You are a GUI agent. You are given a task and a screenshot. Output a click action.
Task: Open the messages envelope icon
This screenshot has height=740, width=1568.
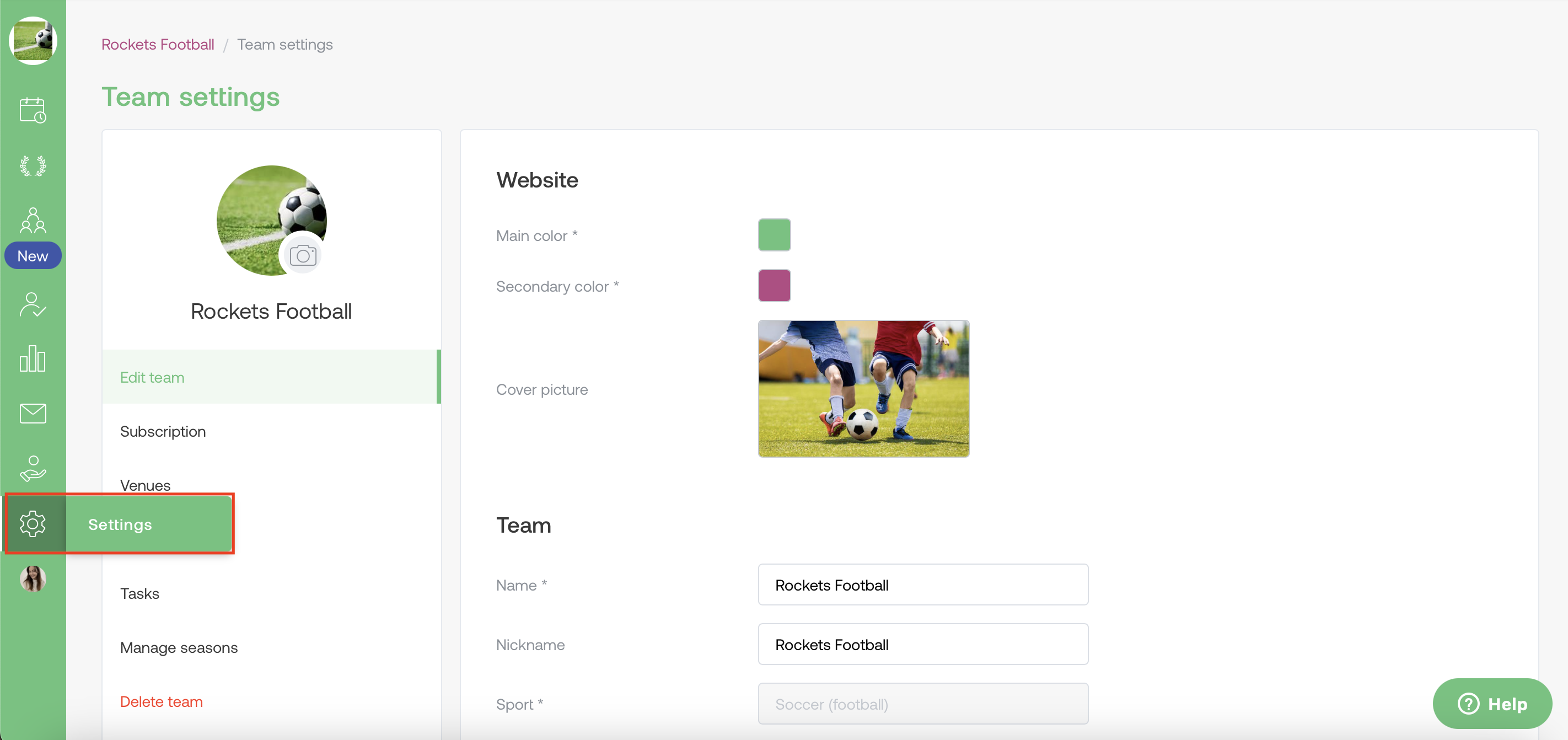[x=33, y=414]
